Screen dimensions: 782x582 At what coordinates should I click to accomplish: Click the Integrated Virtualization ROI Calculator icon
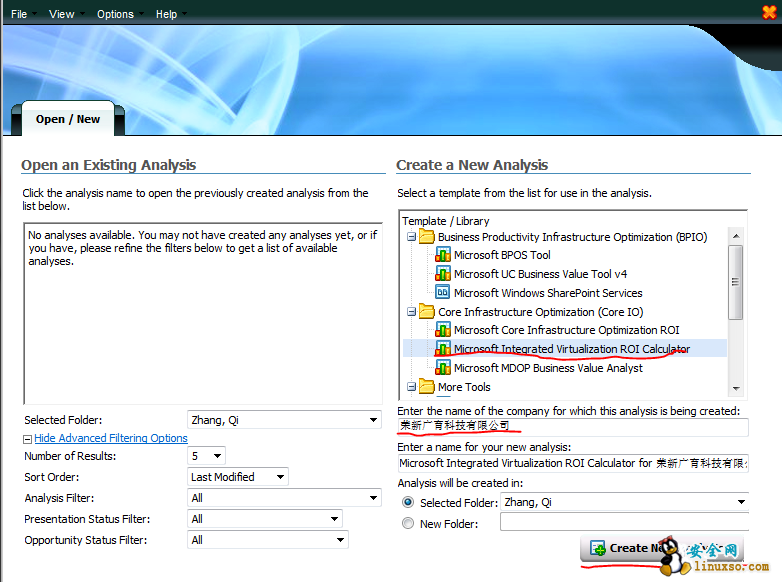coord(443,349)
